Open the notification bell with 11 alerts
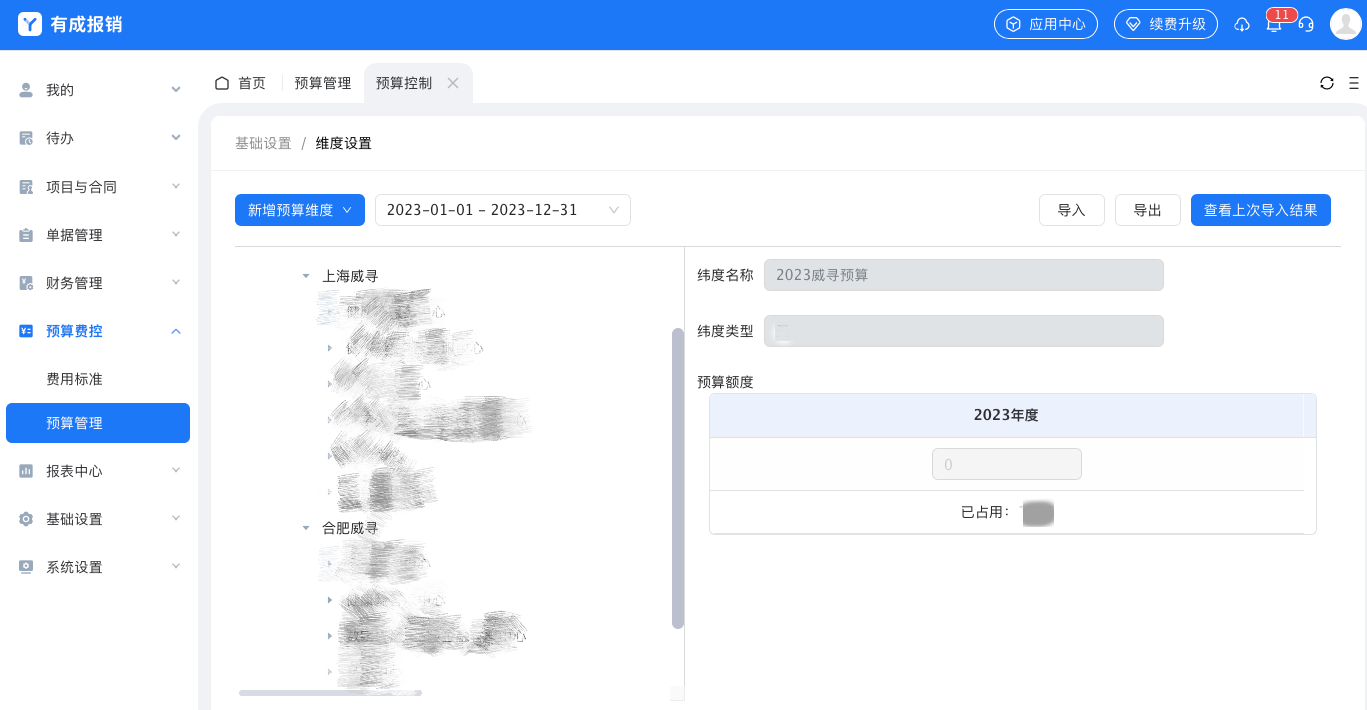Viewport: 1367px width, 710px height. 1274,24
